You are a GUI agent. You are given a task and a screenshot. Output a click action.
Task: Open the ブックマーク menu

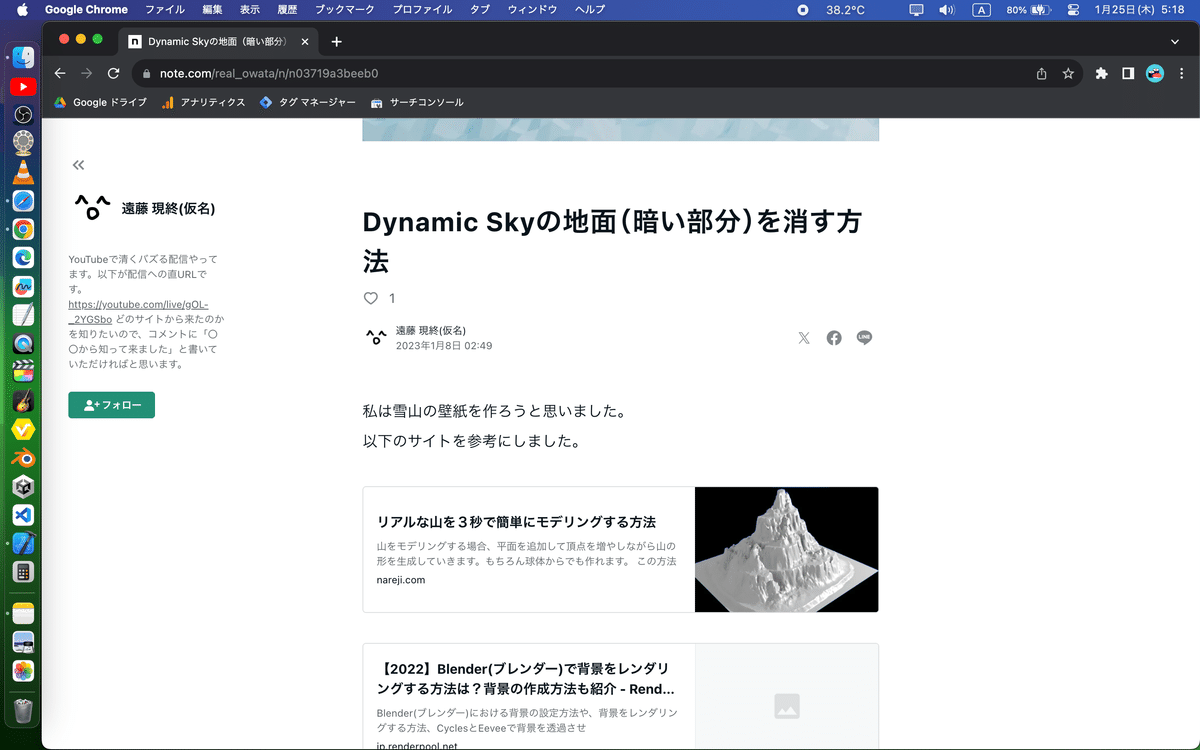coord(345,10)
